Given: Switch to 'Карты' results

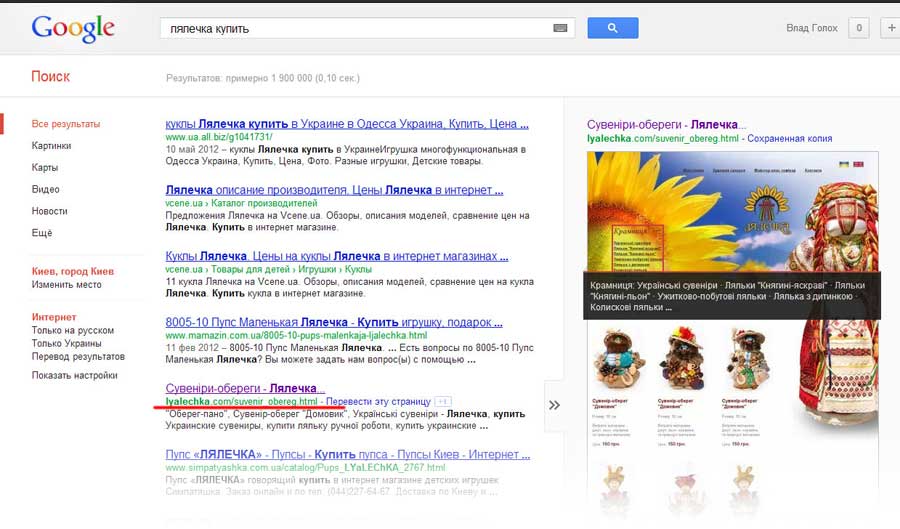Looking at the screenshot, I should pyautogui.click(x=45, y=168).
